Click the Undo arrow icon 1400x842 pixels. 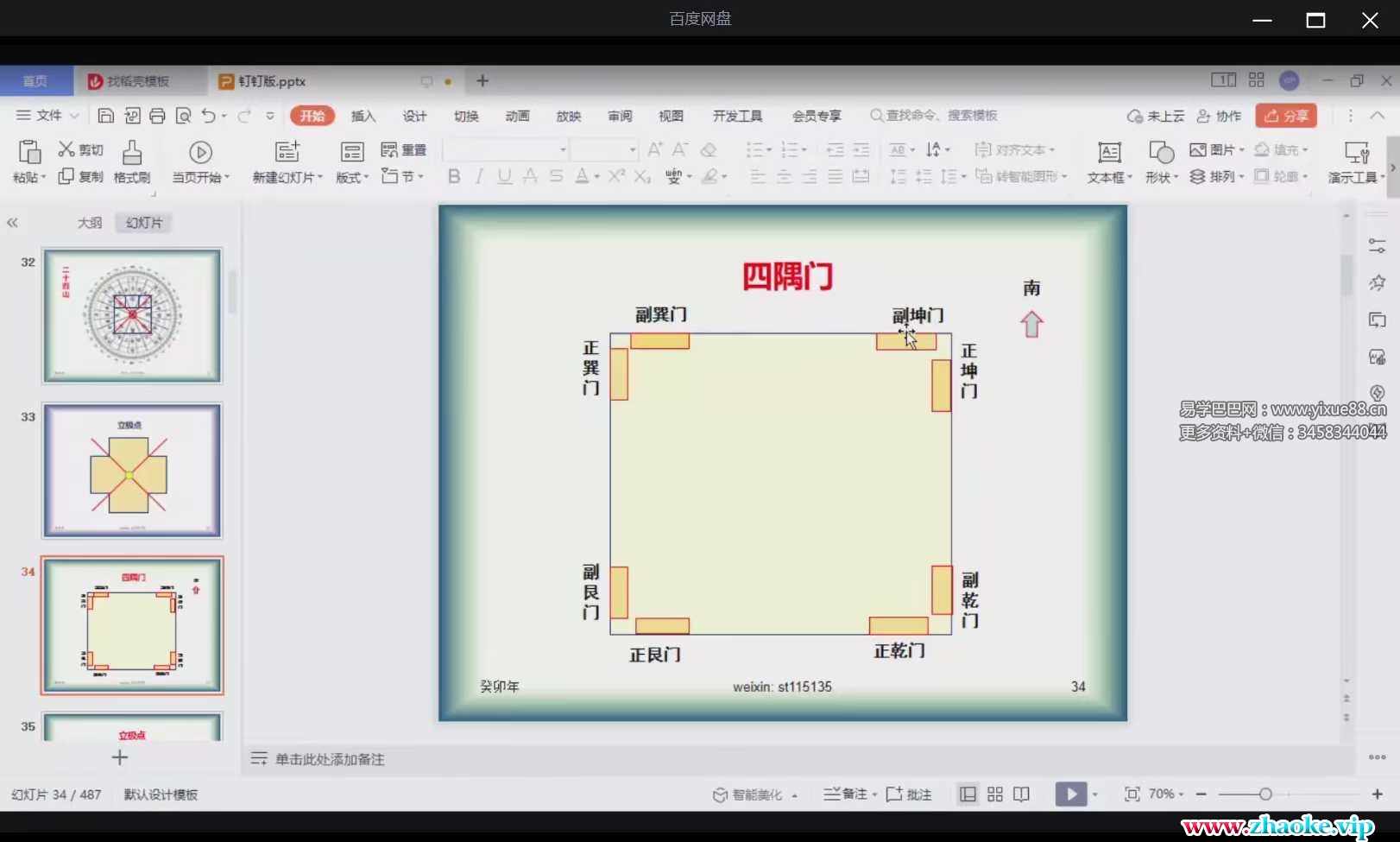[x=208, y=116]
